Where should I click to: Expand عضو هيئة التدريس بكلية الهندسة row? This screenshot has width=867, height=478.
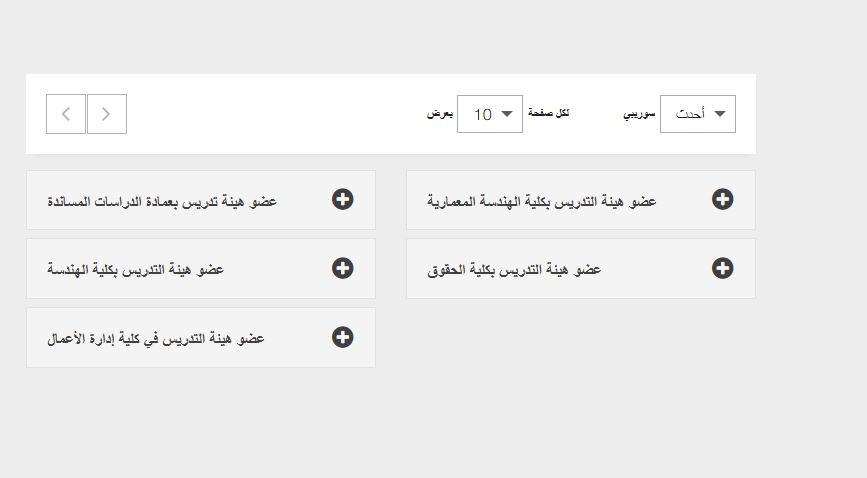coord(135,269)
